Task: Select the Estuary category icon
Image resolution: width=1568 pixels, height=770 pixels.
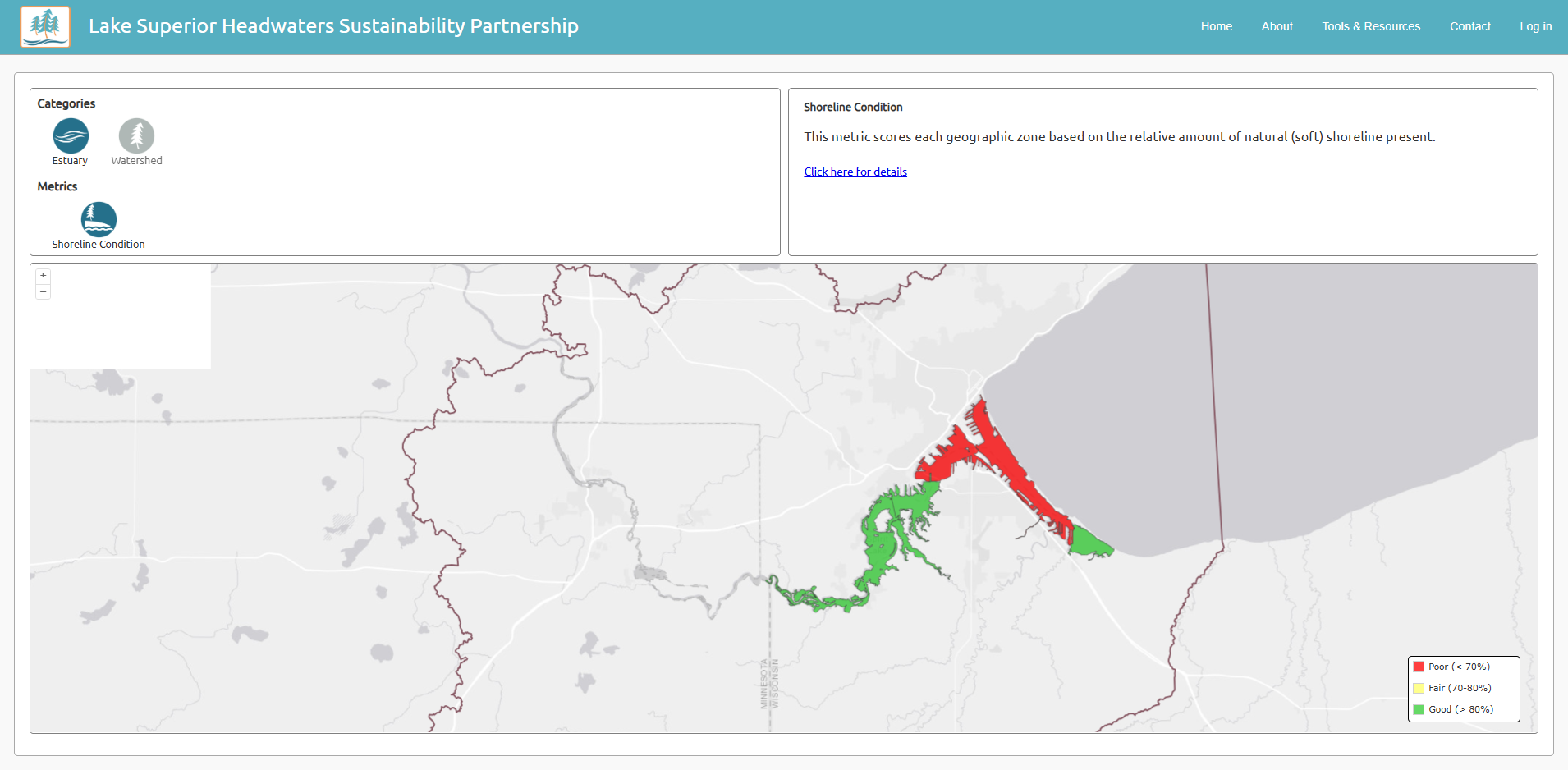Action: tap(71, 135)
